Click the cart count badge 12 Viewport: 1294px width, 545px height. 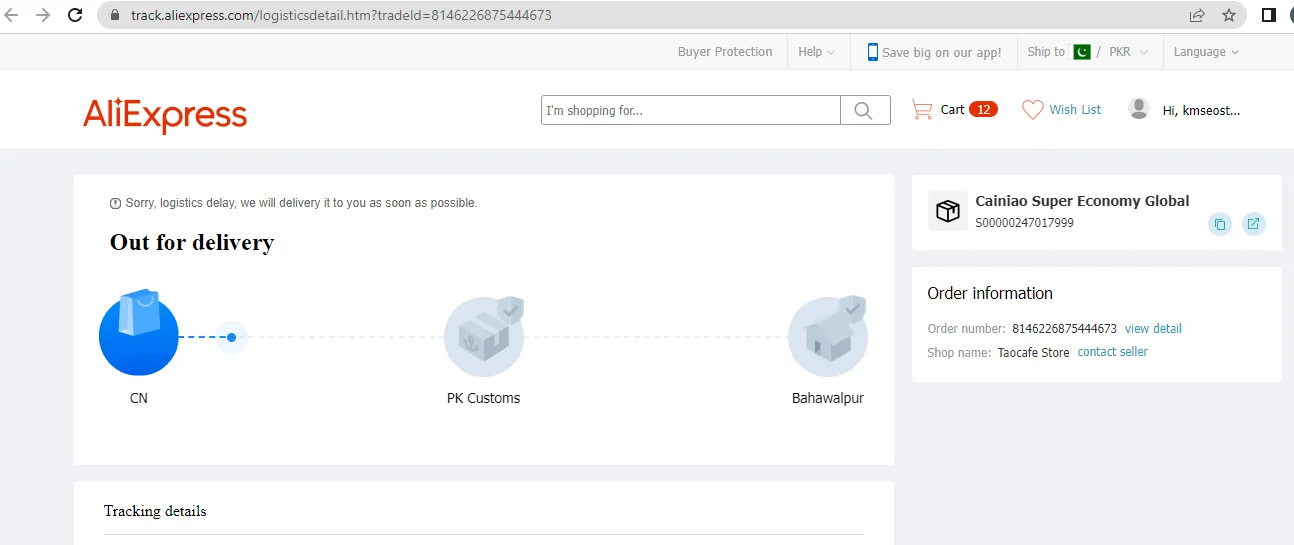coord(983,110)
